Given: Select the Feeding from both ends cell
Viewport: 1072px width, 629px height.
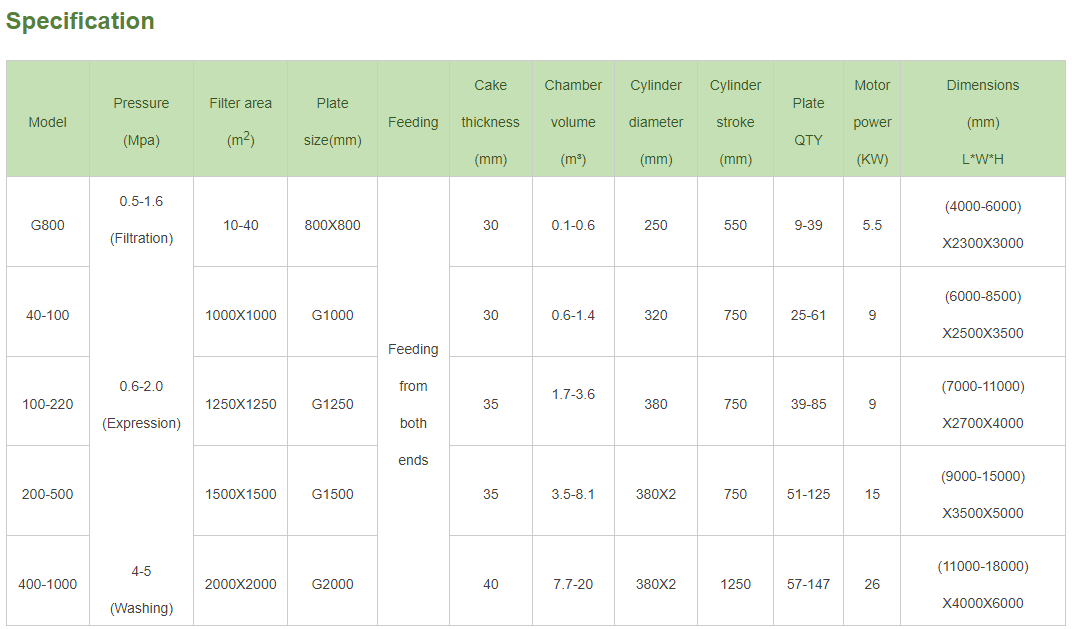Looking at the screenshot, I should [x=413, y=404].
